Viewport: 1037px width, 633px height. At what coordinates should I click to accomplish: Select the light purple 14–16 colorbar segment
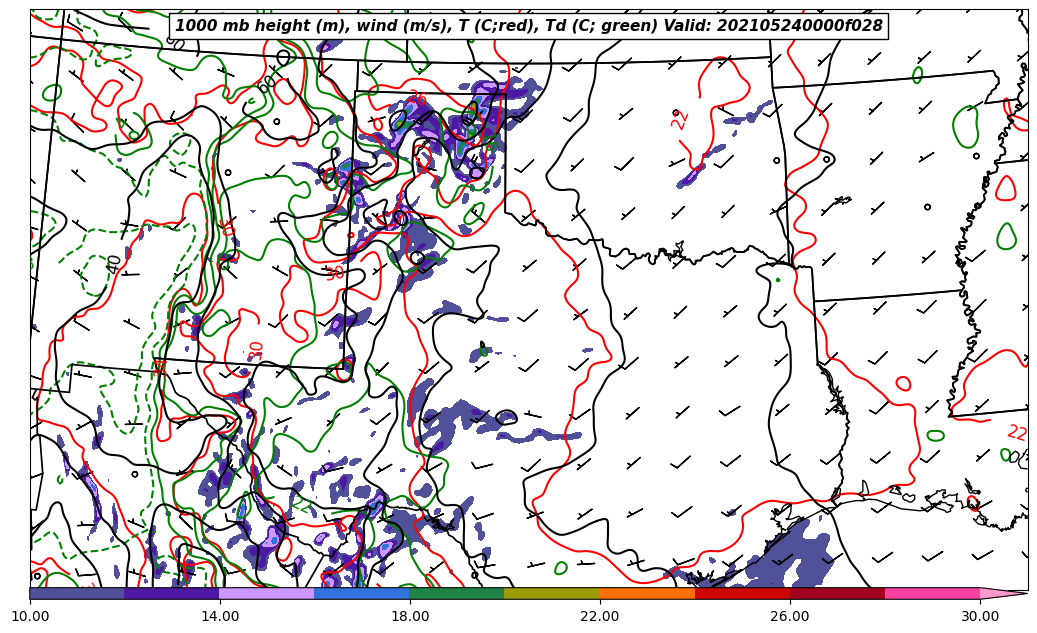pyautogui.click(x=267, y=593)
